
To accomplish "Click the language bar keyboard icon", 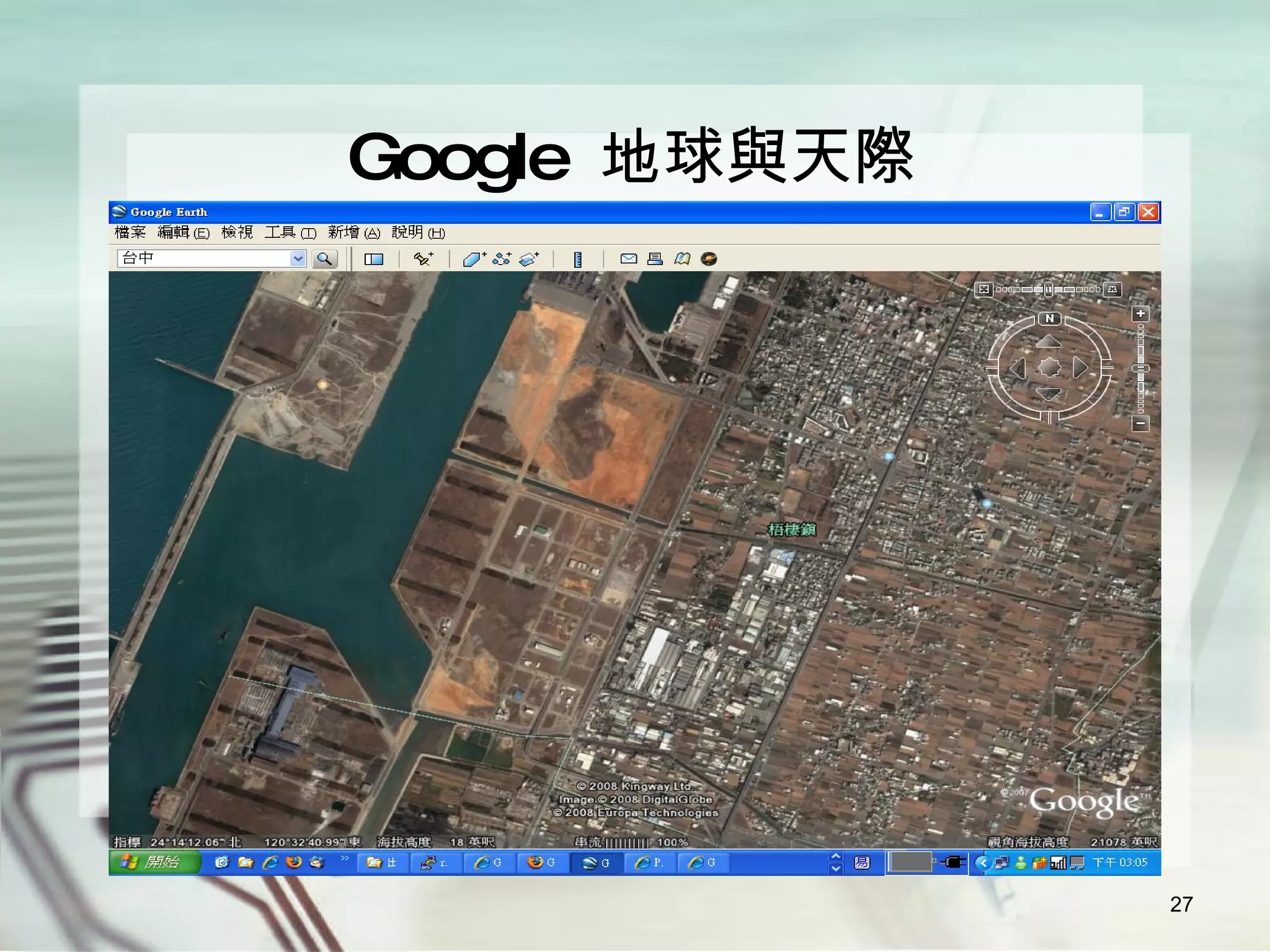I will [862, 862].
